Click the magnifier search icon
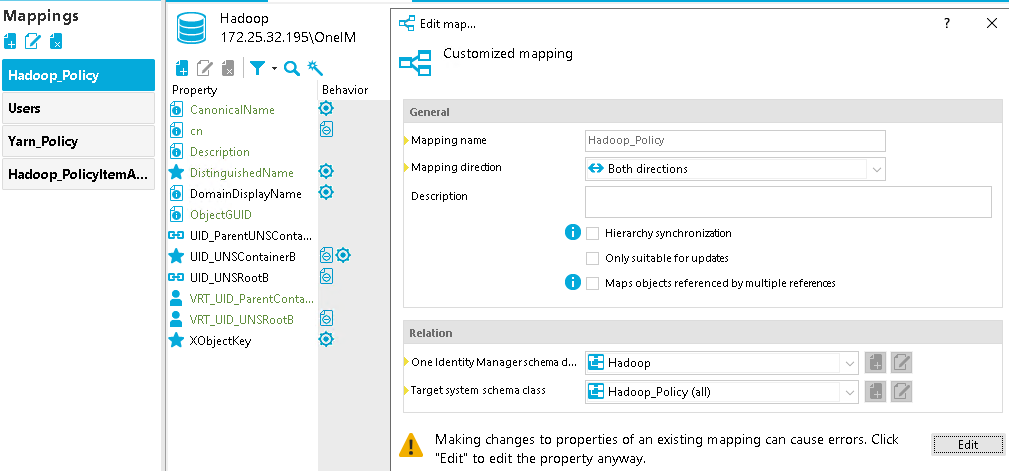The height and width of the screenshot is (471, 1009). point(292,68)
